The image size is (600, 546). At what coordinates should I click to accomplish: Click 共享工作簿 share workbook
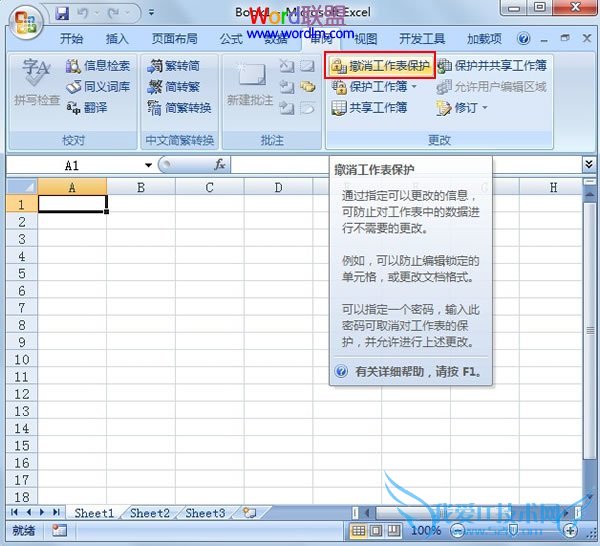point(369,108)
